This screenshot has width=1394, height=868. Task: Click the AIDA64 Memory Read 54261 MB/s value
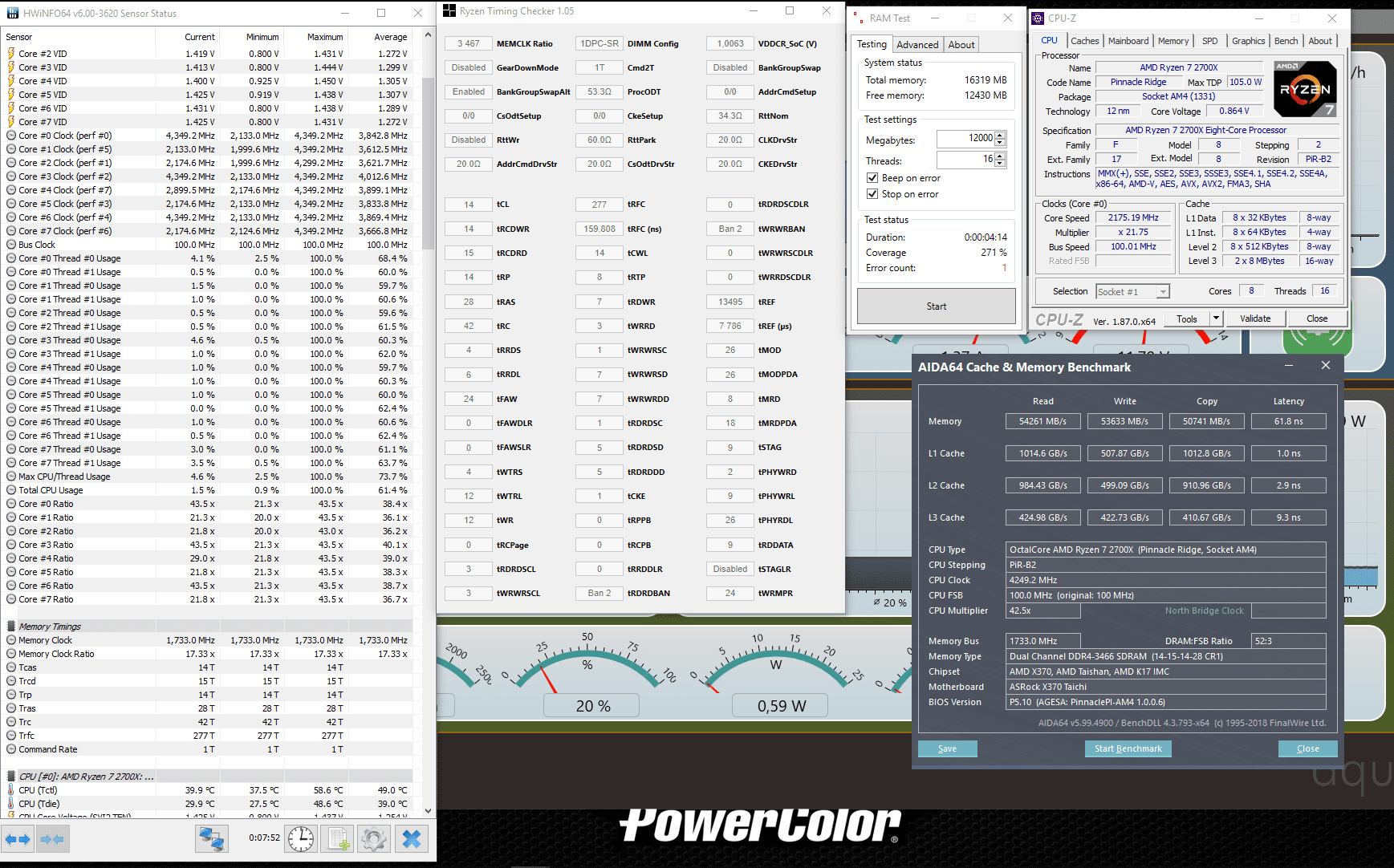1043,421
